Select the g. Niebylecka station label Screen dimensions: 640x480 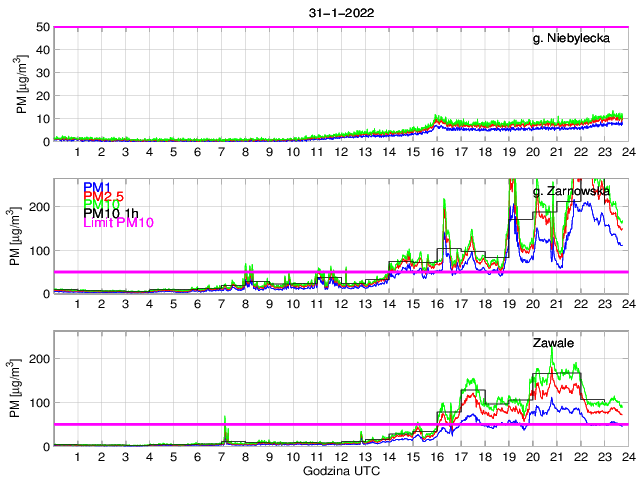tap(576, 38)
